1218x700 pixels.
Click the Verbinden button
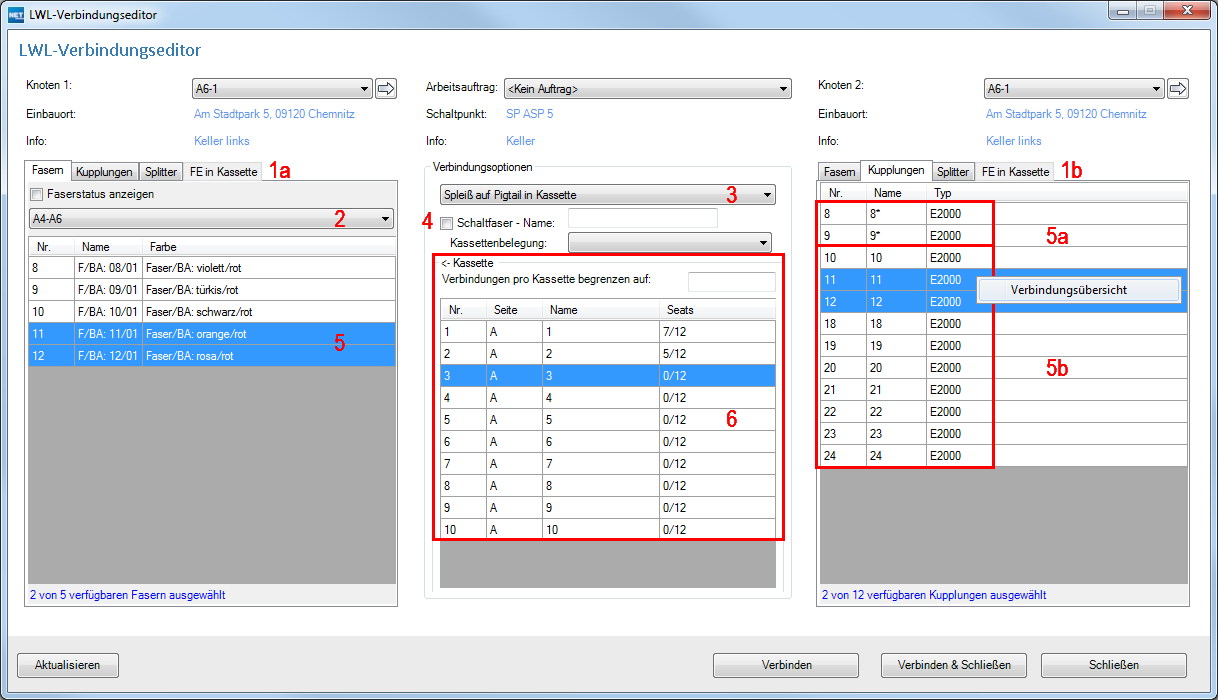coord(786,665)
